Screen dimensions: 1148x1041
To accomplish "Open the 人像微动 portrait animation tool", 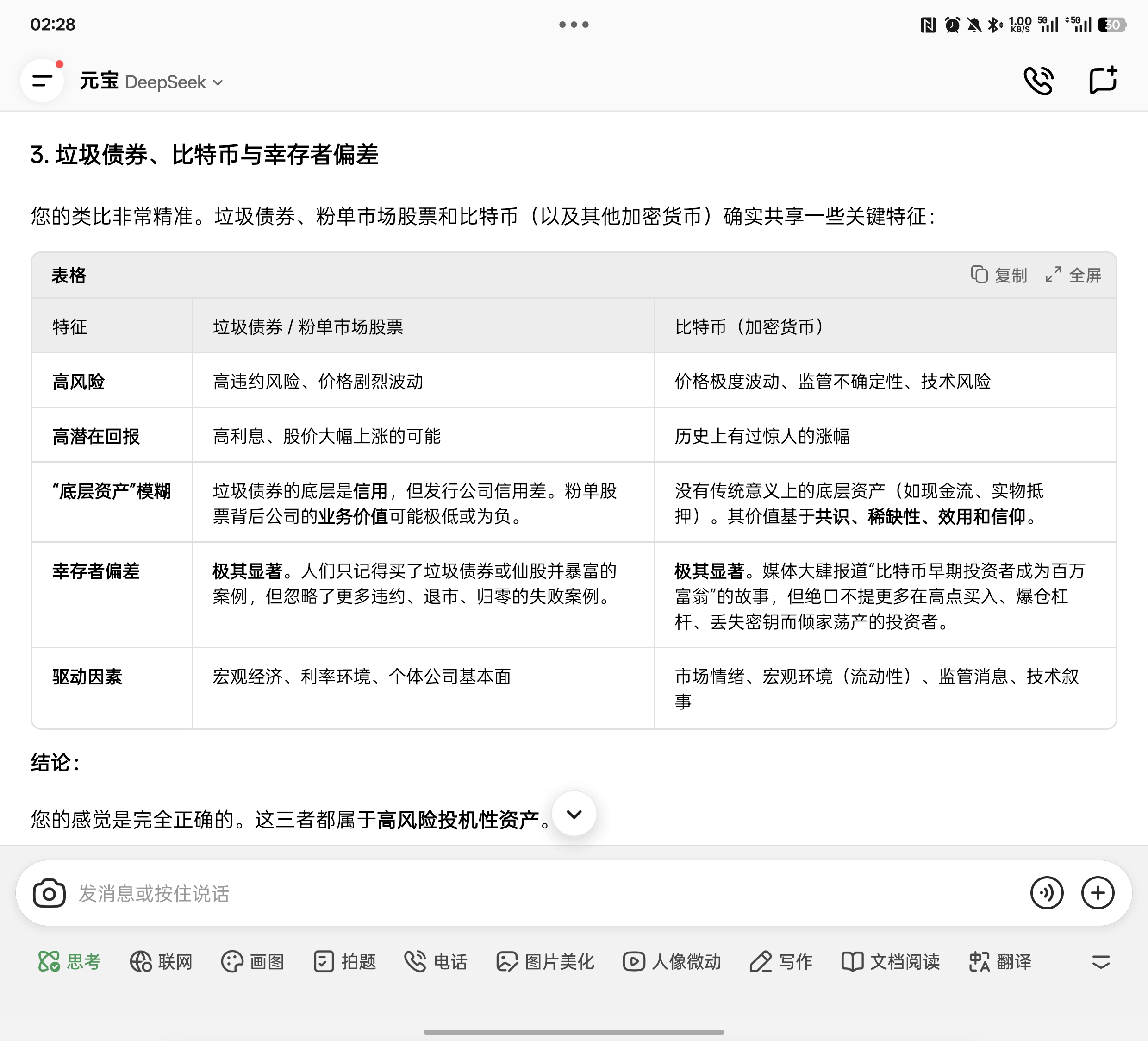I will (x=672, y=962).
